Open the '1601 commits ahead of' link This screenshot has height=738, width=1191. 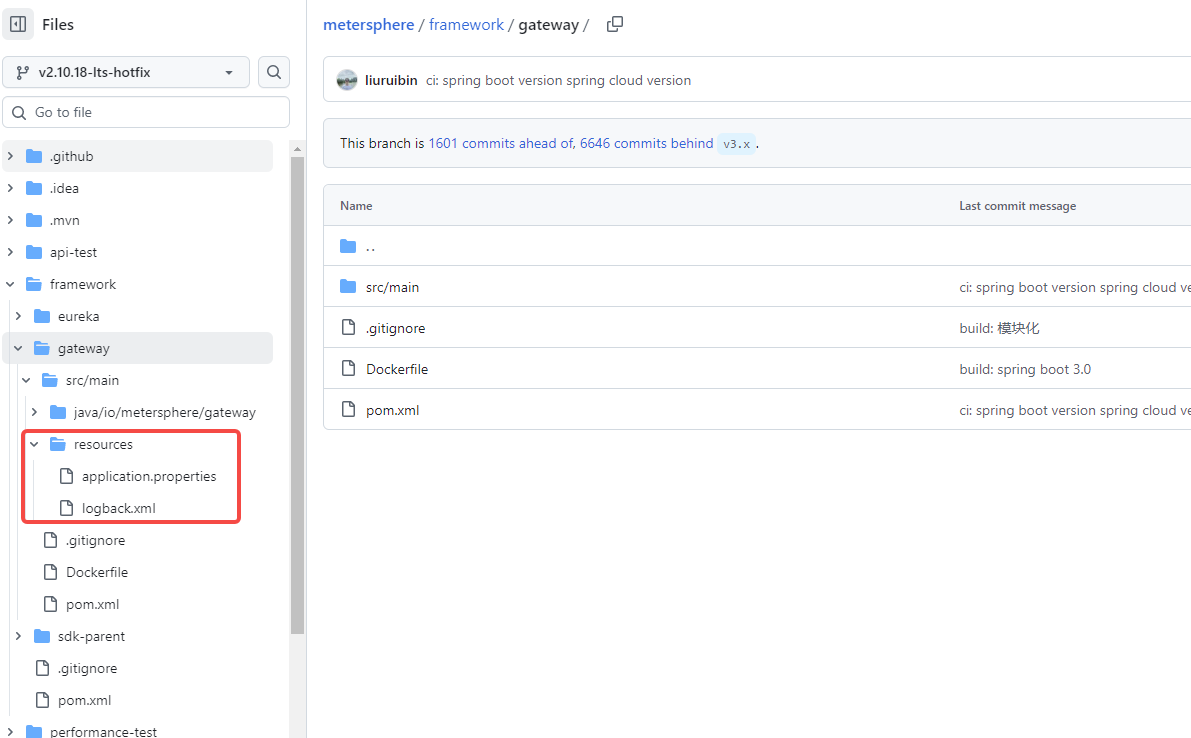click(501, 143)
